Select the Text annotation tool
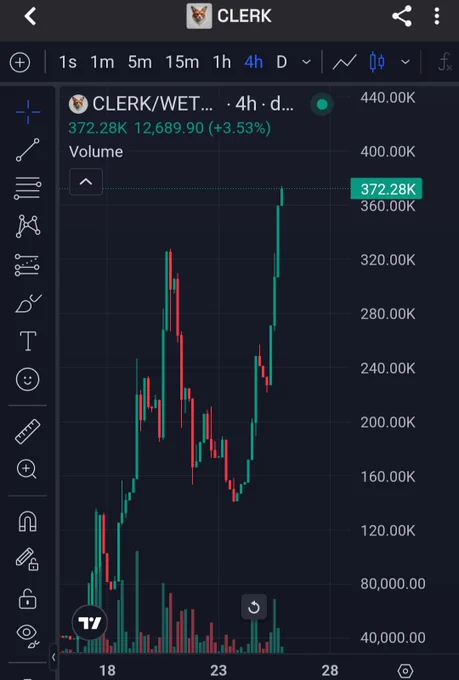Screen dimensions: 459x680 coord(28,341)
